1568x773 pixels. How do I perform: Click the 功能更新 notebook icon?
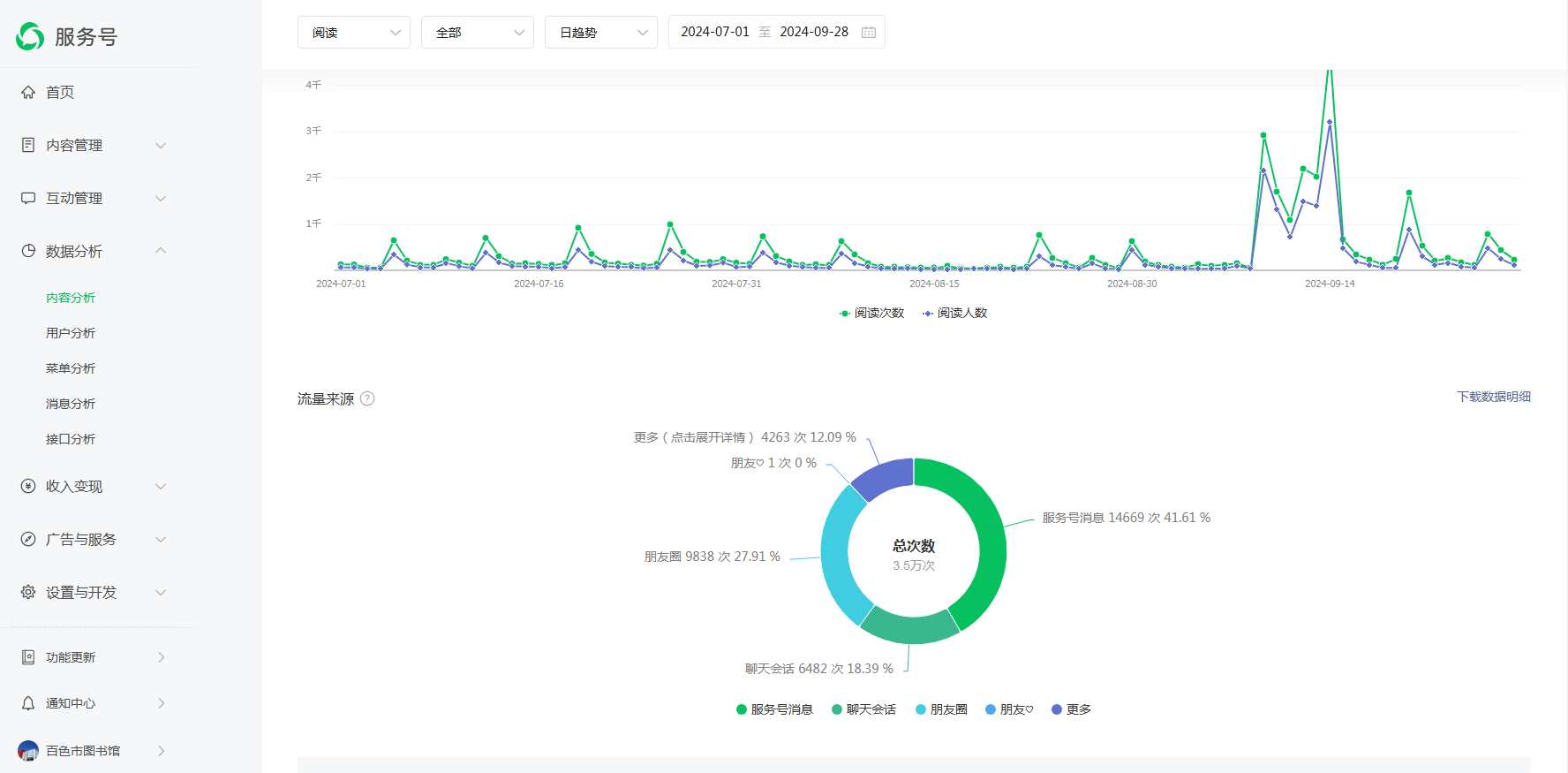28,657
